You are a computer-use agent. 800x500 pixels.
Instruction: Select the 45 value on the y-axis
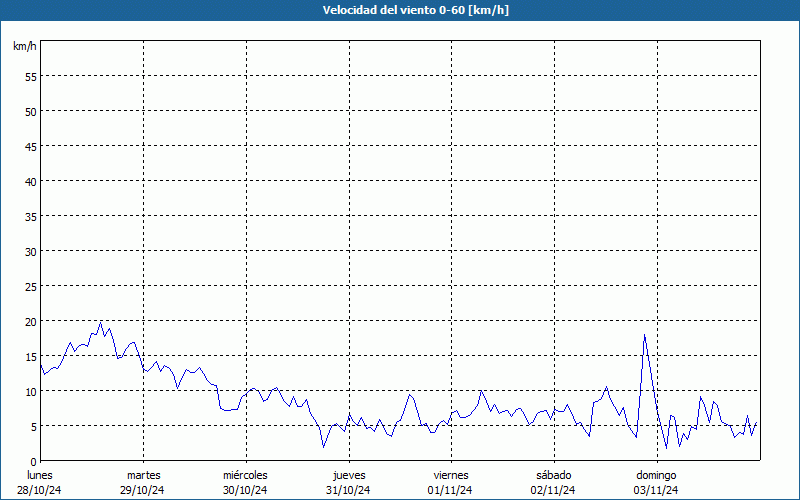(x=31, y=146)
